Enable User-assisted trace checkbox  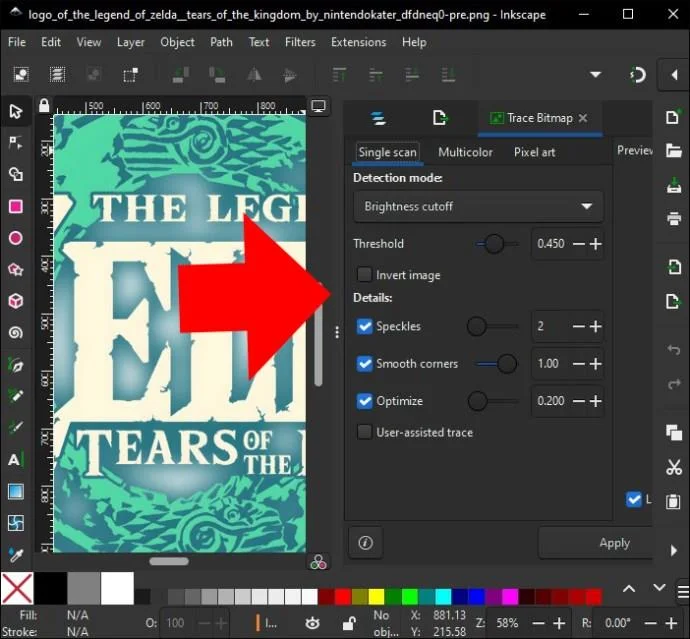pyautogui.click(x=364, y=432)
